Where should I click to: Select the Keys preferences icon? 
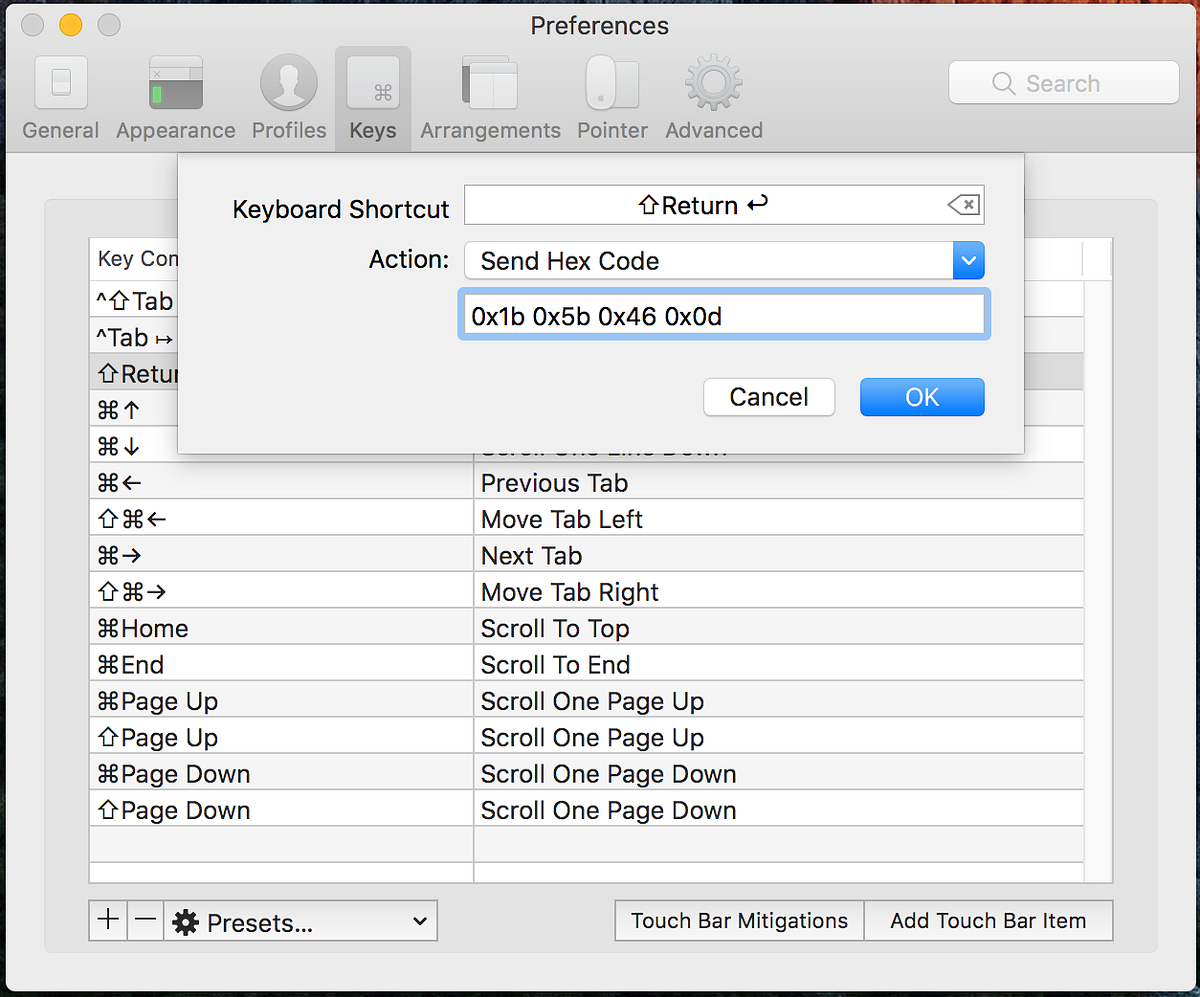click(372, 95)
